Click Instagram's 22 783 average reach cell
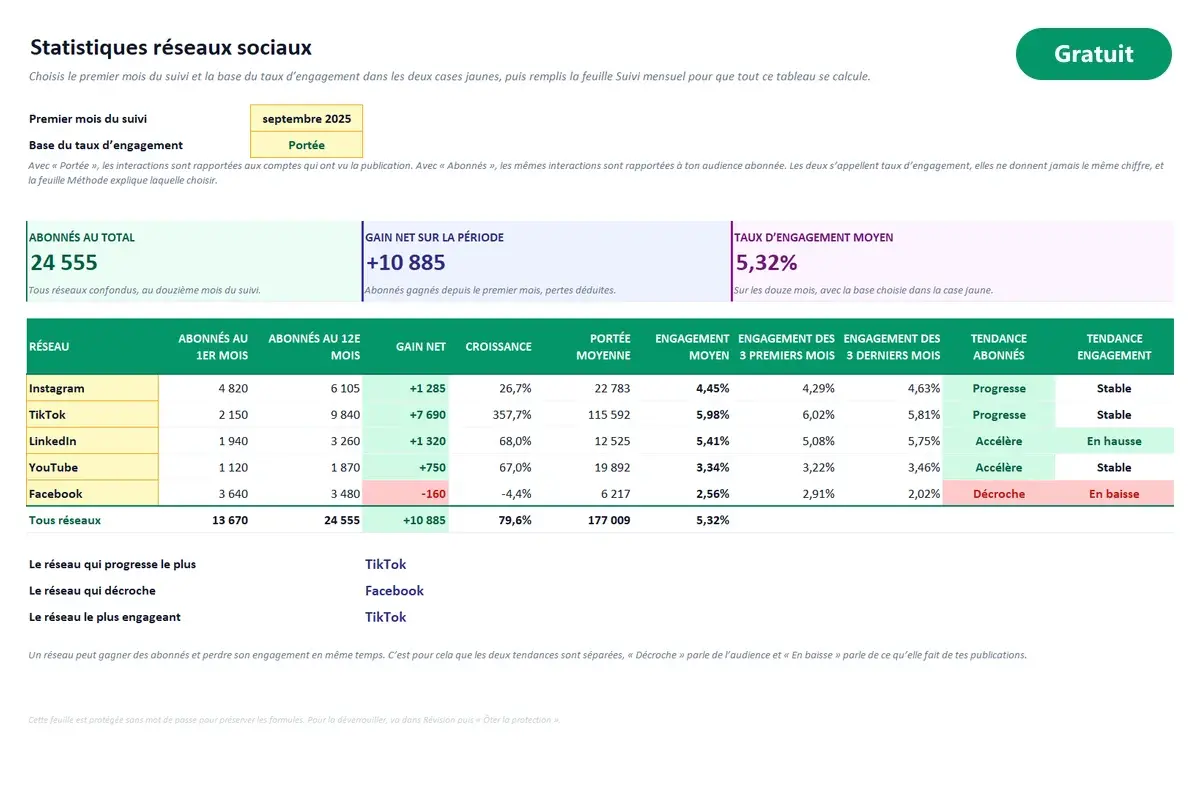This screenshot has width=1200, height=800. (x=585, y=388)
